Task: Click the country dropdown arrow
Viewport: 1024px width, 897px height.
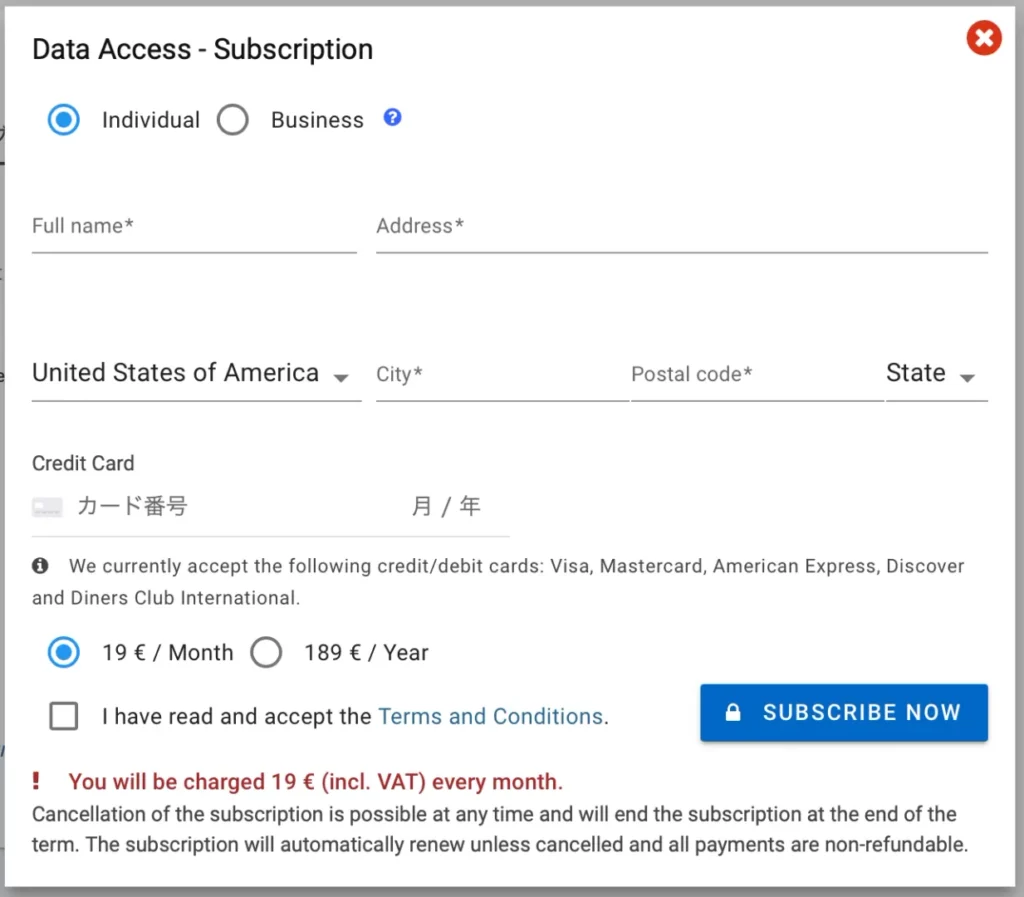Action: pos(341,377)
